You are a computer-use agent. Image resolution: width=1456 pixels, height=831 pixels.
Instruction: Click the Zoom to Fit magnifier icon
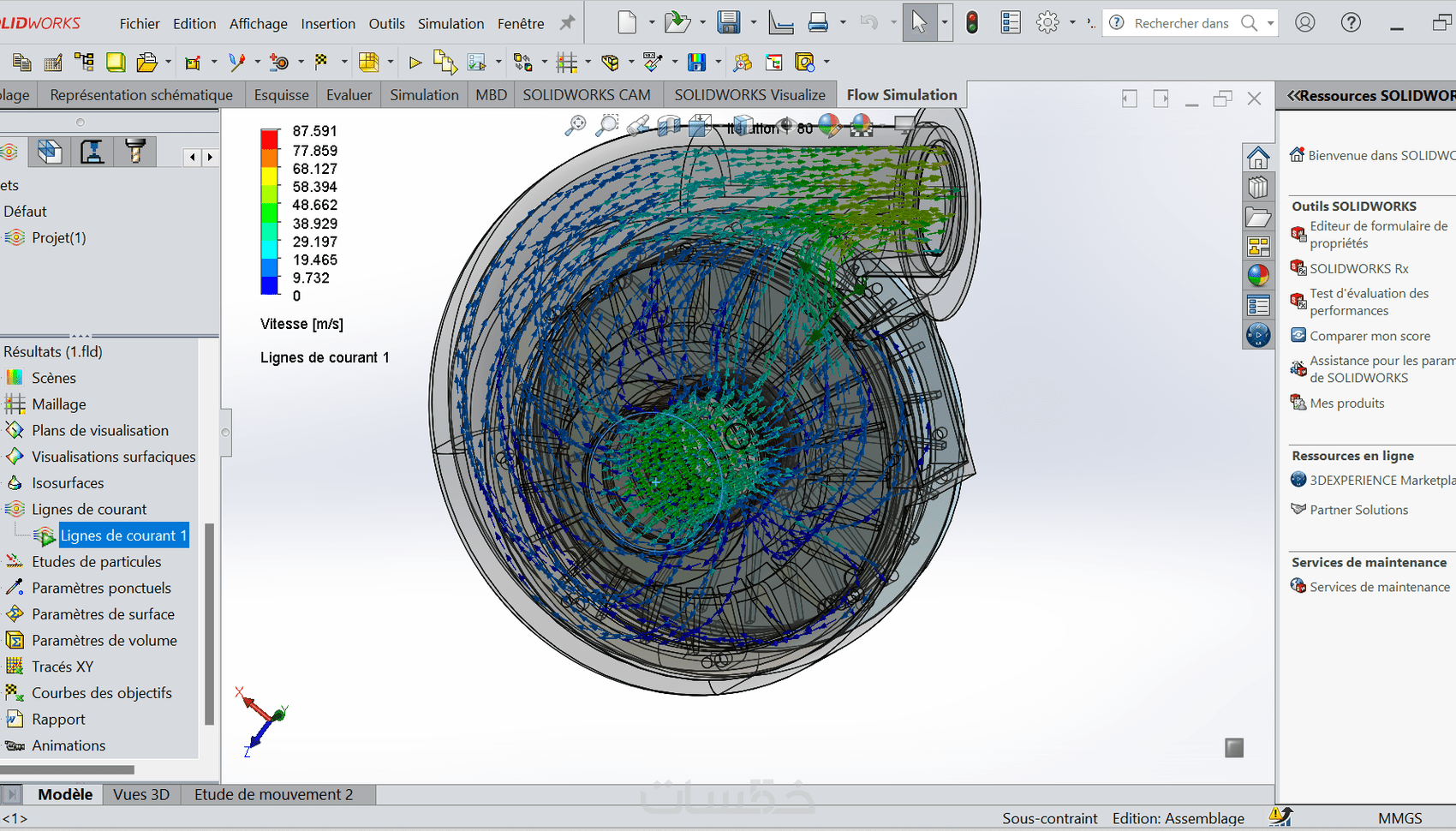(x=576, y=126)
